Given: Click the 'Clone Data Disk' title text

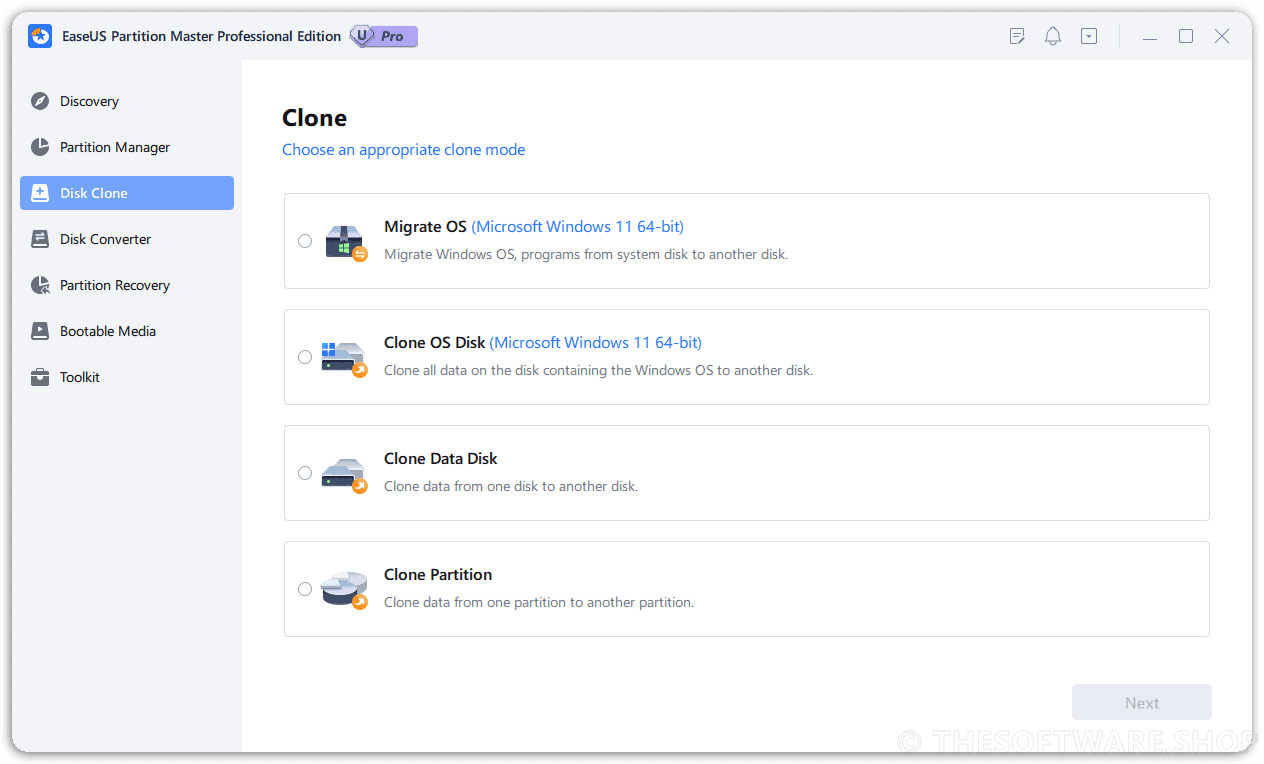Looking at the screenshot, I should point(441,459).
